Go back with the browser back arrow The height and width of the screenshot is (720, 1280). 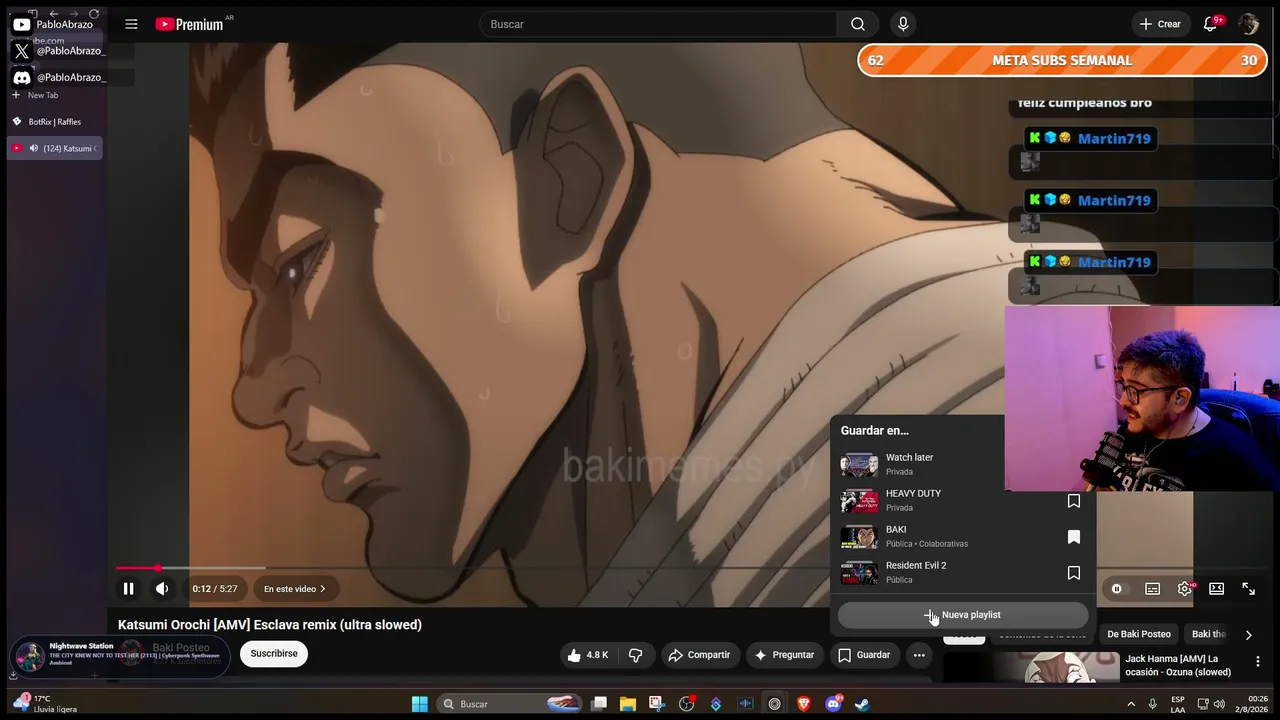click(54, 14)
